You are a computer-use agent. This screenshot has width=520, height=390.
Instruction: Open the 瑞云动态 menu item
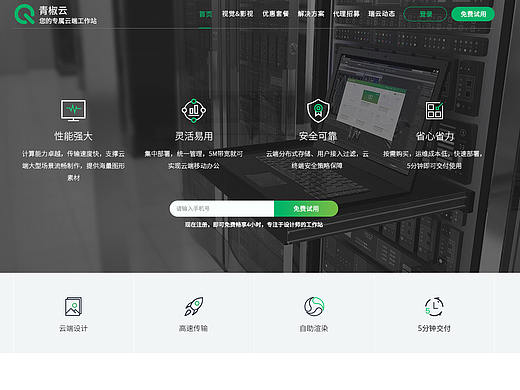(382, 14)
